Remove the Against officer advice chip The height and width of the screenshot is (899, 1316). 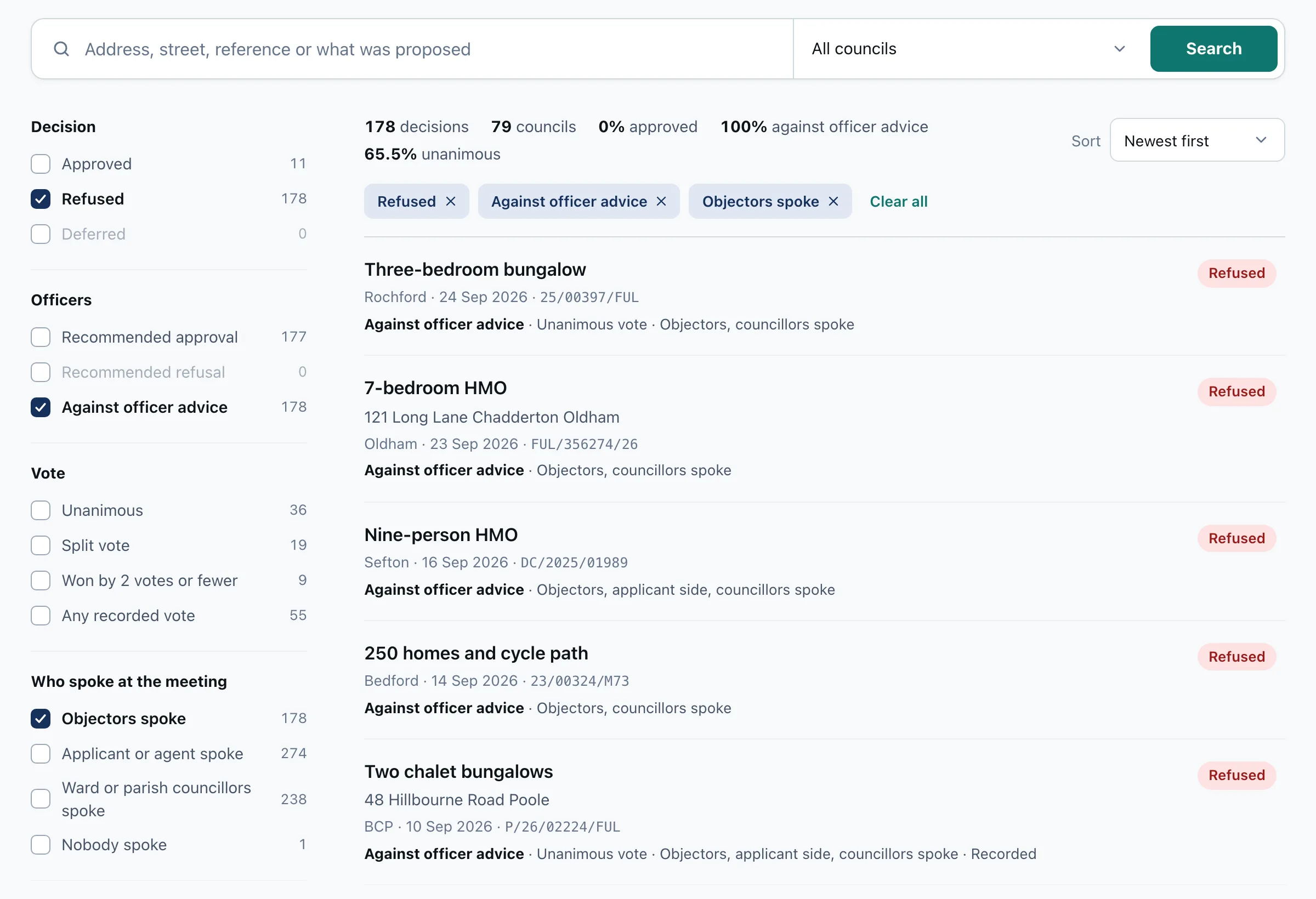pyautogui.click(x=661, y=202)
